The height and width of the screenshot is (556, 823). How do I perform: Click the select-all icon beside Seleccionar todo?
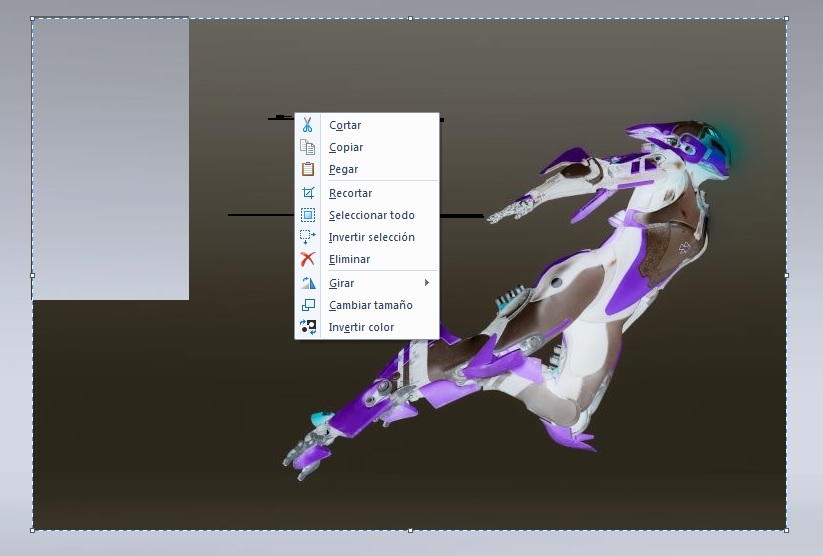[x=308, y=215]
